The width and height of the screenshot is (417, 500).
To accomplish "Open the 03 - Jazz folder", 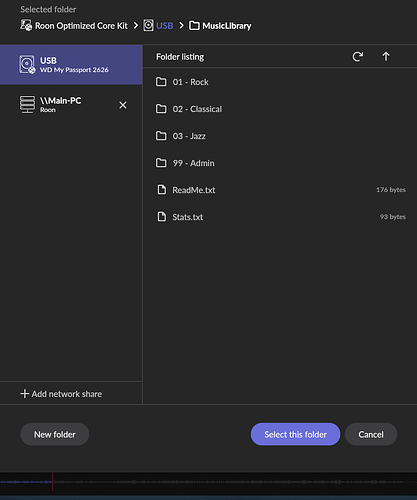I will [280, 136].
